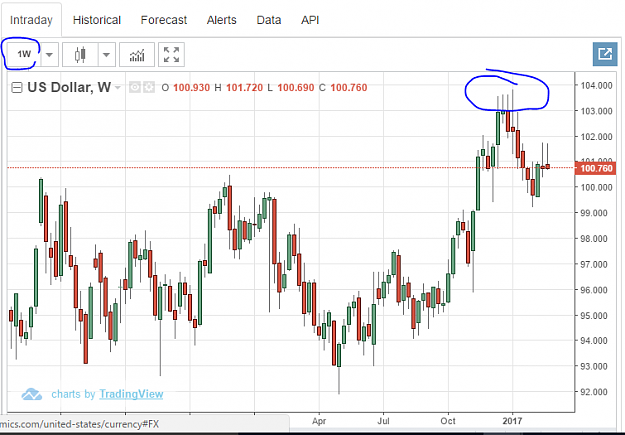
Task: Open US Dollar series settings gear
Action: click(x=149, y=87)
